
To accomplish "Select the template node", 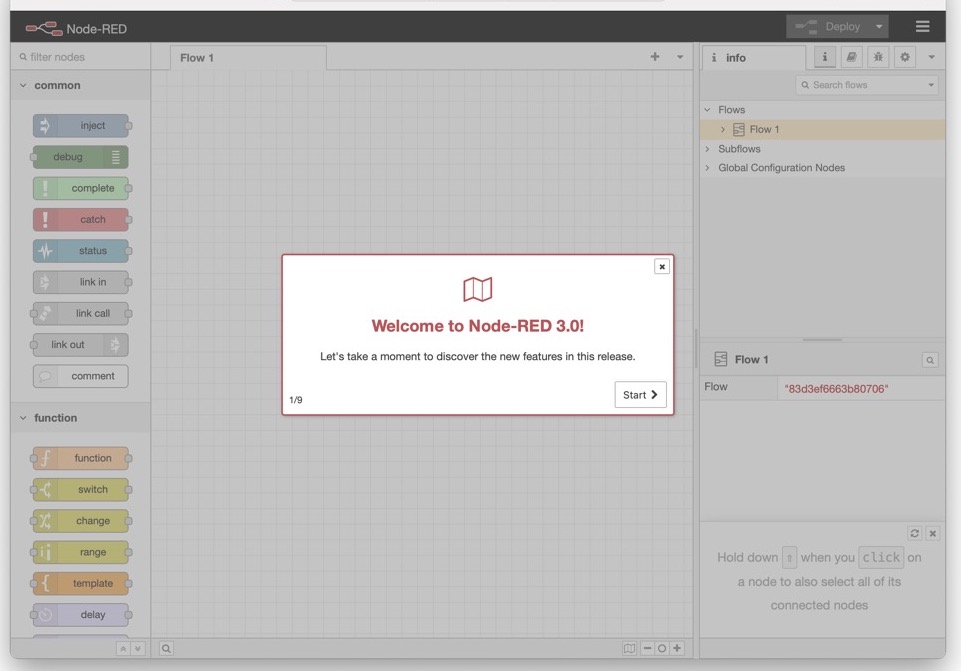I will 81,583.
